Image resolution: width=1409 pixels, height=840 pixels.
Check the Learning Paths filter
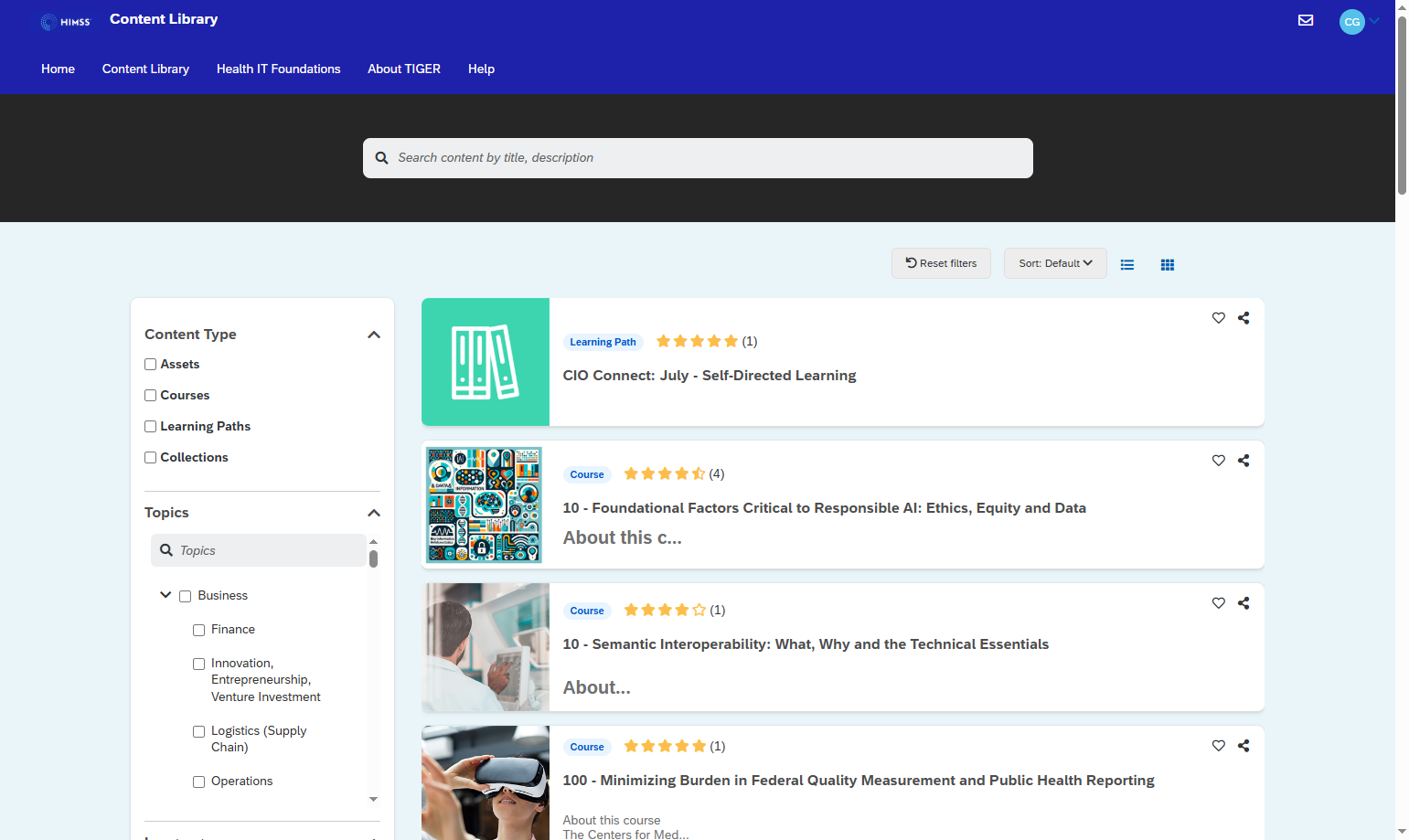(x=150, y=427)
